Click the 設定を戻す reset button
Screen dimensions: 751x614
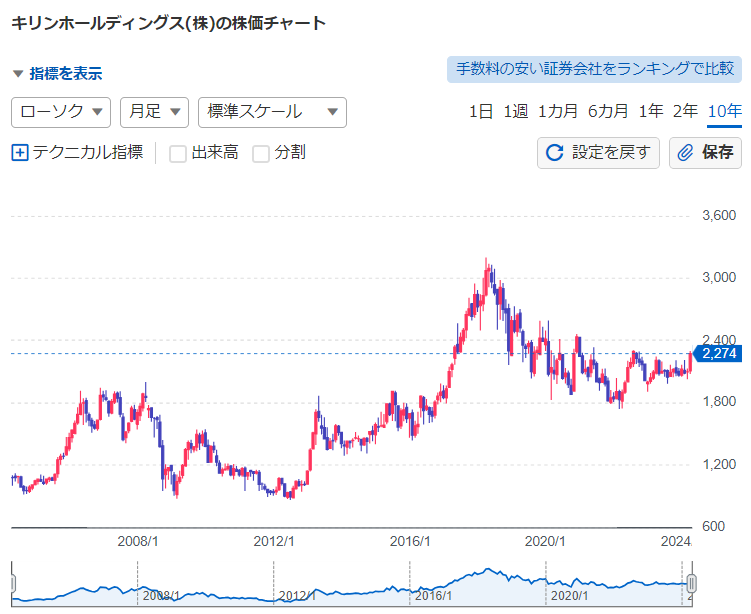click(598, 153)
